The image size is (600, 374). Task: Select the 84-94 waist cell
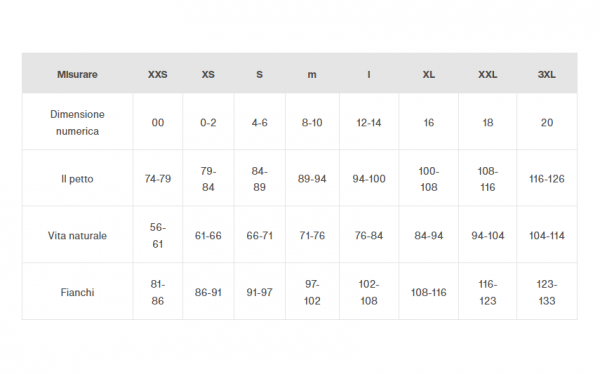point(429,235)
